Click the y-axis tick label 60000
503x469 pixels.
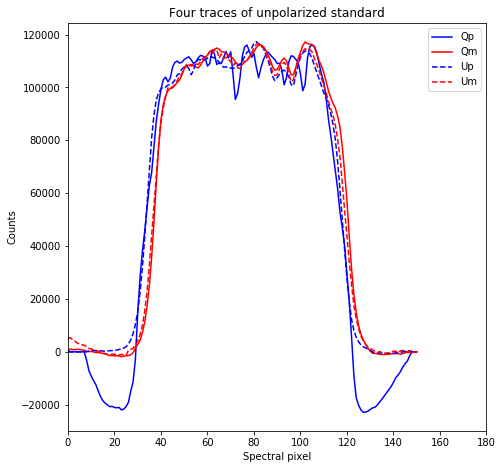point(45,193)
